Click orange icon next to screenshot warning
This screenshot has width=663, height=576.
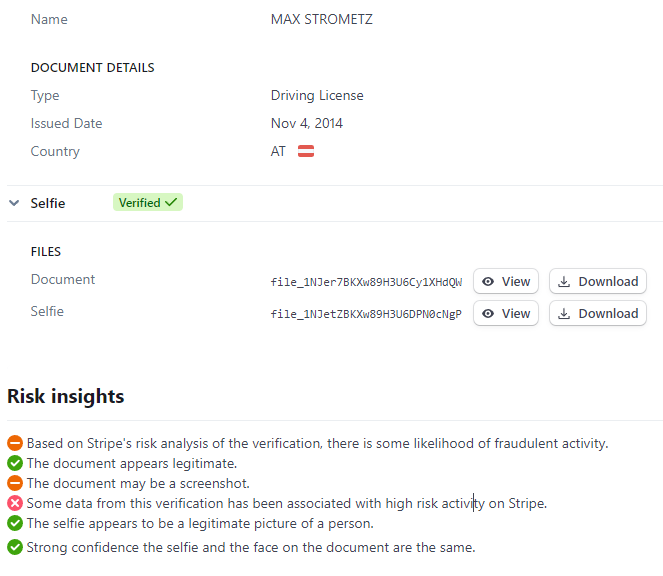tap(15, 483)
